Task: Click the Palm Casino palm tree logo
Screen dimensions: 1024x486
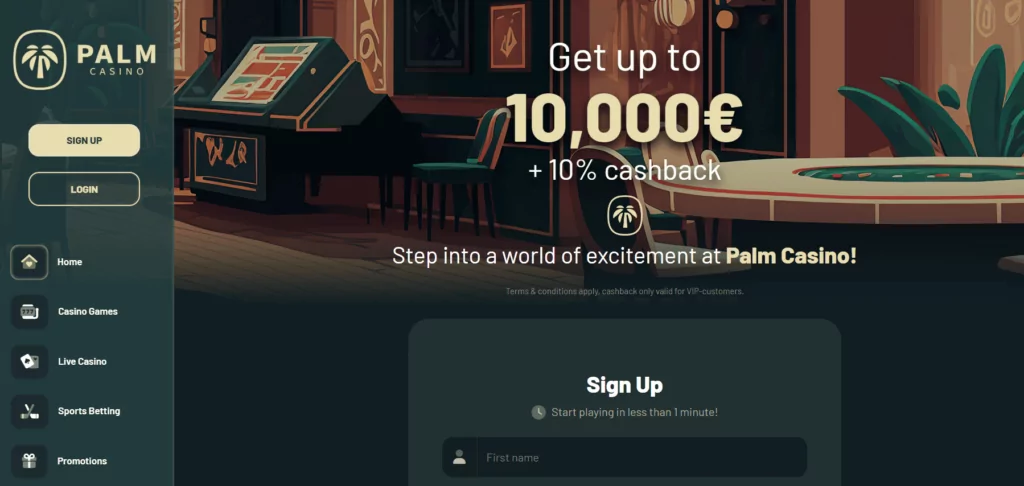Action: pyautogui.click(x=39, y=60)
